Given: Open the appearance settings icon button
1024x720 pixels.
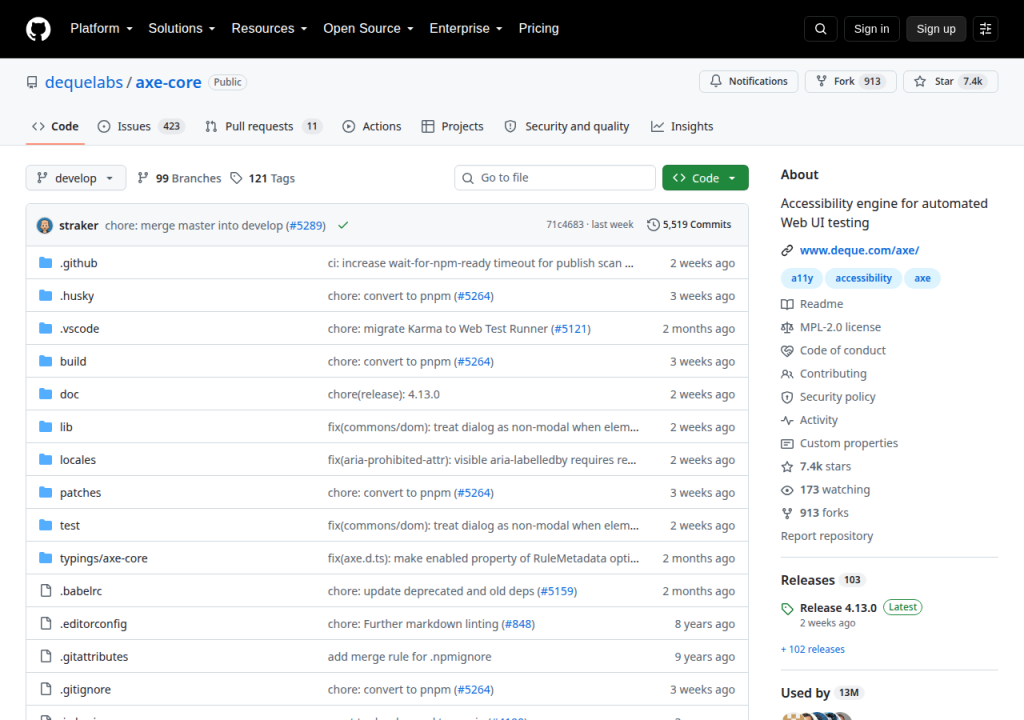Looking at the screenshot, I should coord(985,29).
